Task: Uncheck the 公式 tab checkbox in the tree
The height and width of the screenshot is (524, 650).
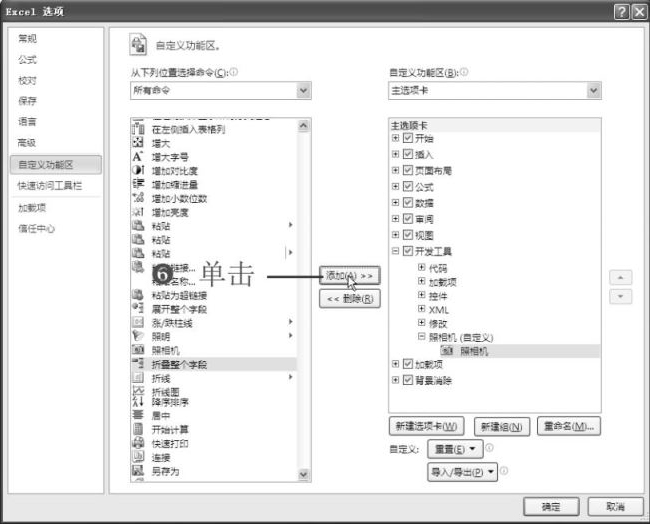Action: [408, 186]
